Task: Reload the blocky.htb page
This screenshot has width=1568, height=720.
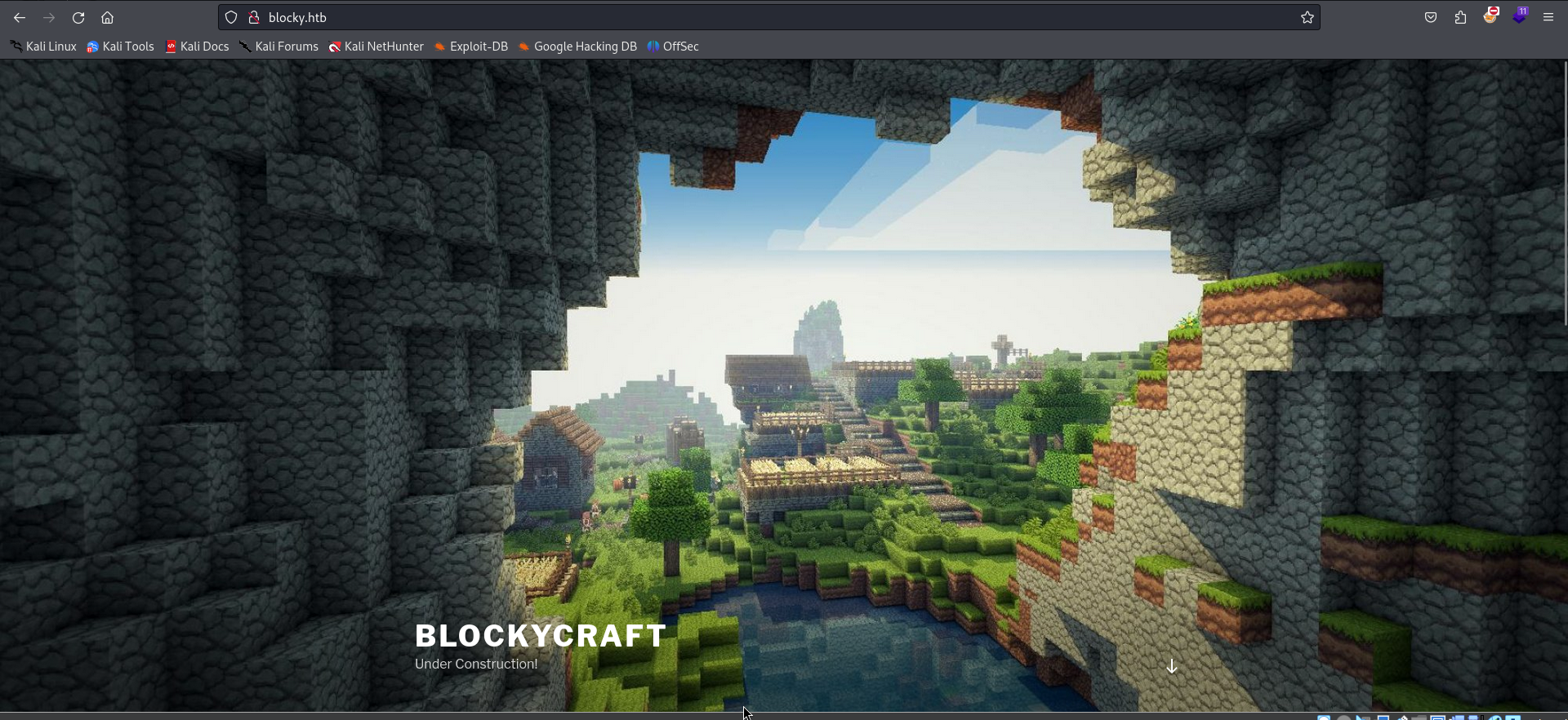Action: (x=78, y=17)
